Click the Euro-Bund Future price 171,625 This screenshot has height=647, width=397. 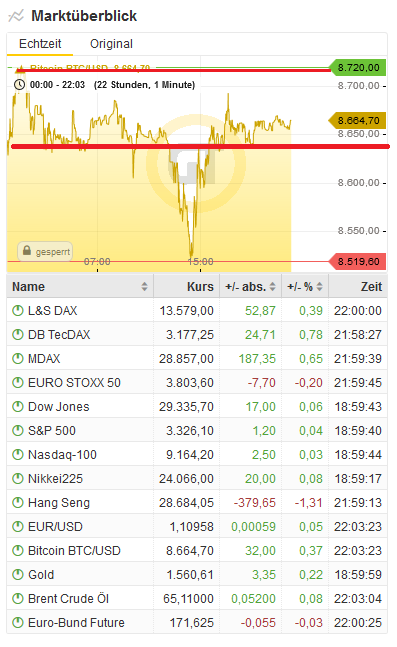pos(192,622)
